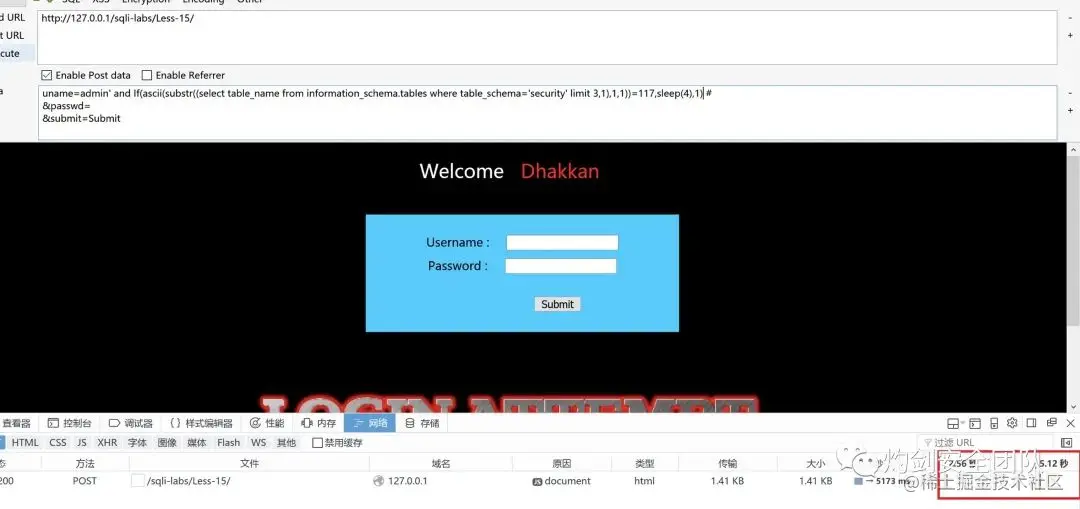Filter requests by 媒体 media
Viewport: 1080px width, 509px height.
coord(197,443)
